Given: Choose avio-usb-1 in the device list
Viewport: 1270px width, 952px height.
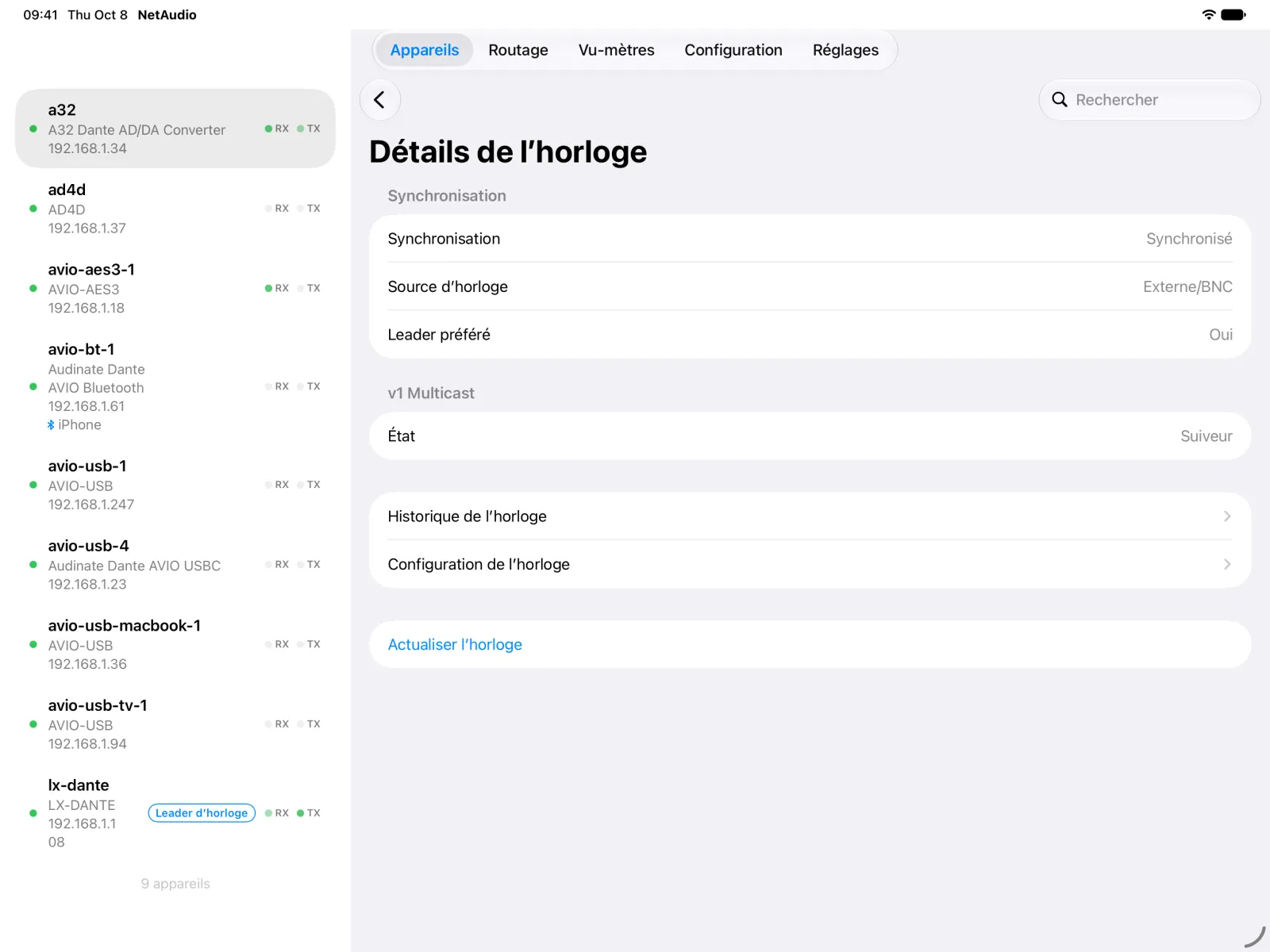Looking at the screenshot, I should point(175,485).
